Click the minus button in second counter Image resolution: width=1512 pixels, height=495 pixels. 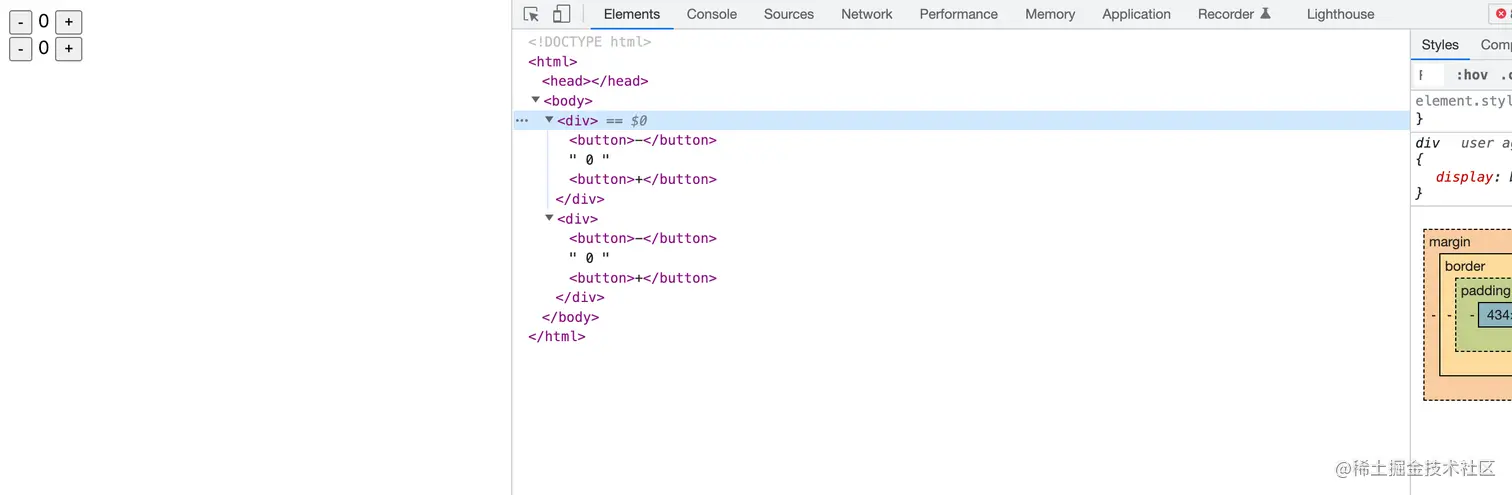click(x=21, y=49)
